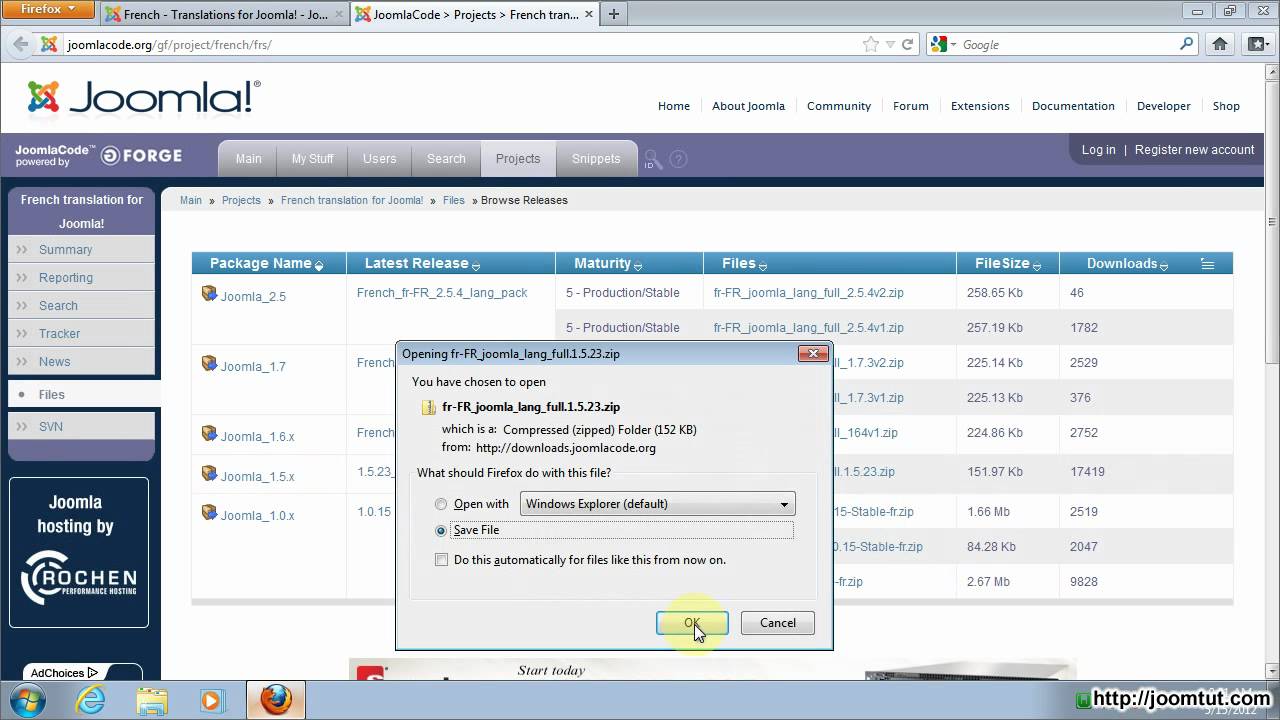The height and width of the screenshot is (720, 1280).
Task: Open Community in site navigation
Action: [839, 106]
